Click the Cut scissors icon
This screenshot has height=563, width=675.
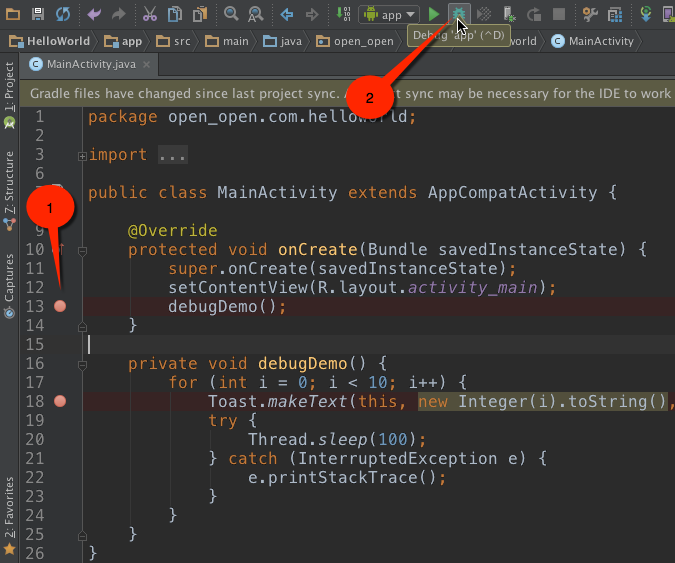pos(149,14)
